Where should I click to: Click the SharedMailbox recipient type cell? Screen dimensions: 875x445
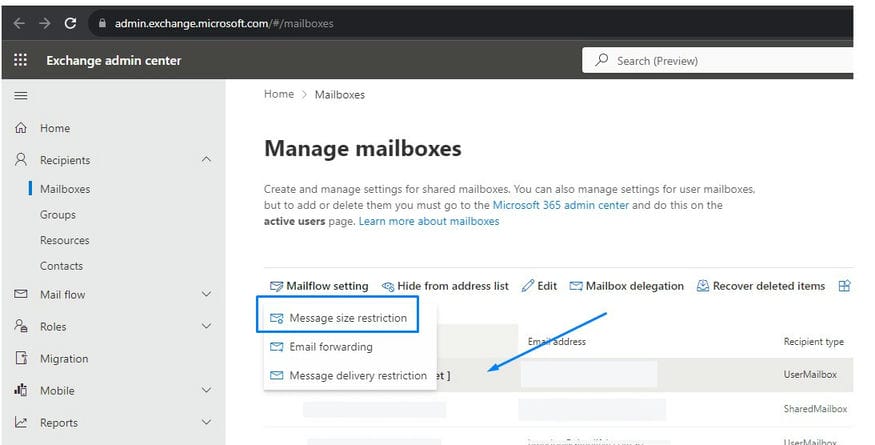pyautogui.click(x=815, y=409)
